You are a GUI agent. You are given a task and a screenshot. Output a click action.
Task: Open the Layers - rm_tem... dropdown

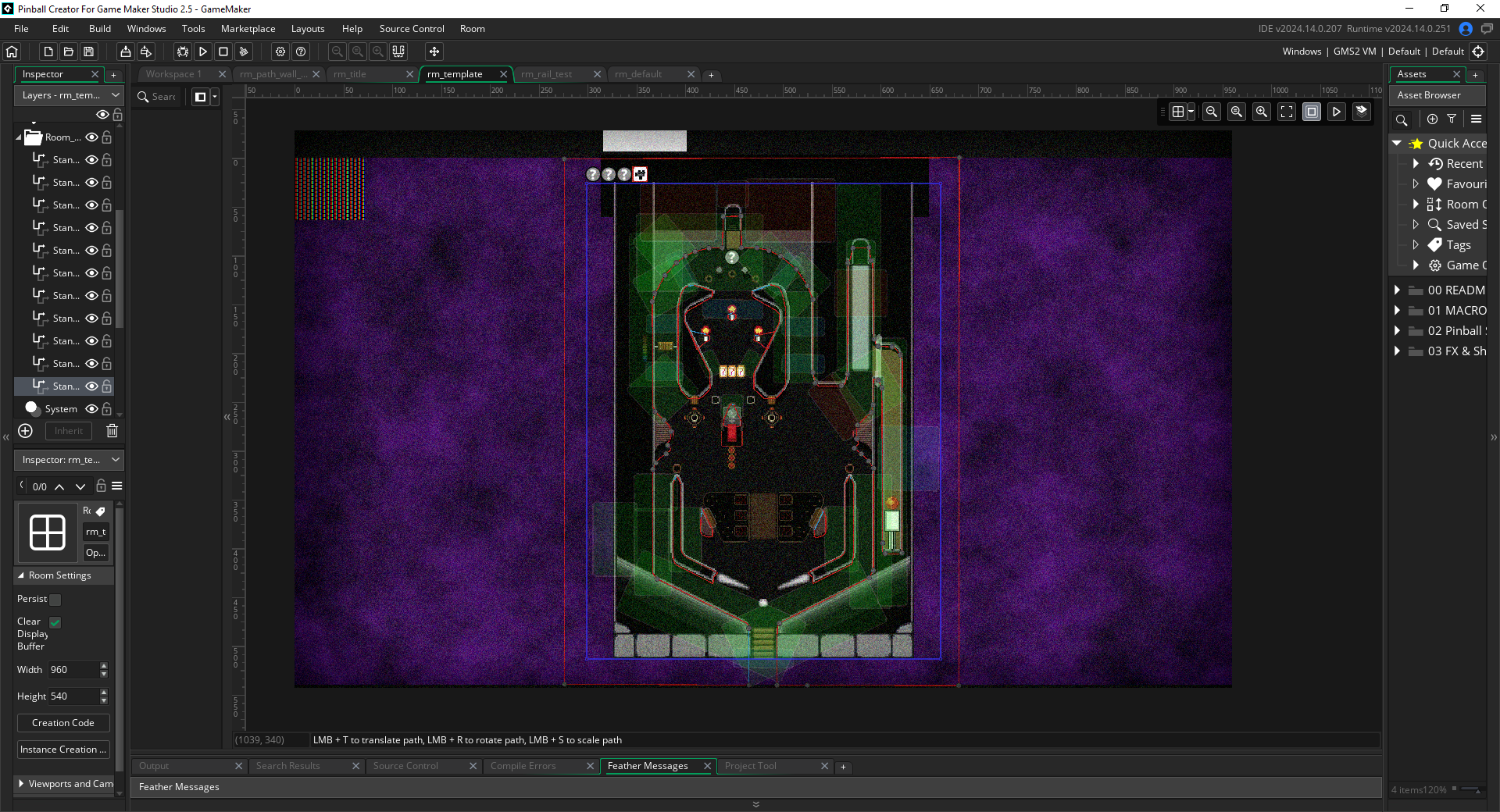coord(70,95)
